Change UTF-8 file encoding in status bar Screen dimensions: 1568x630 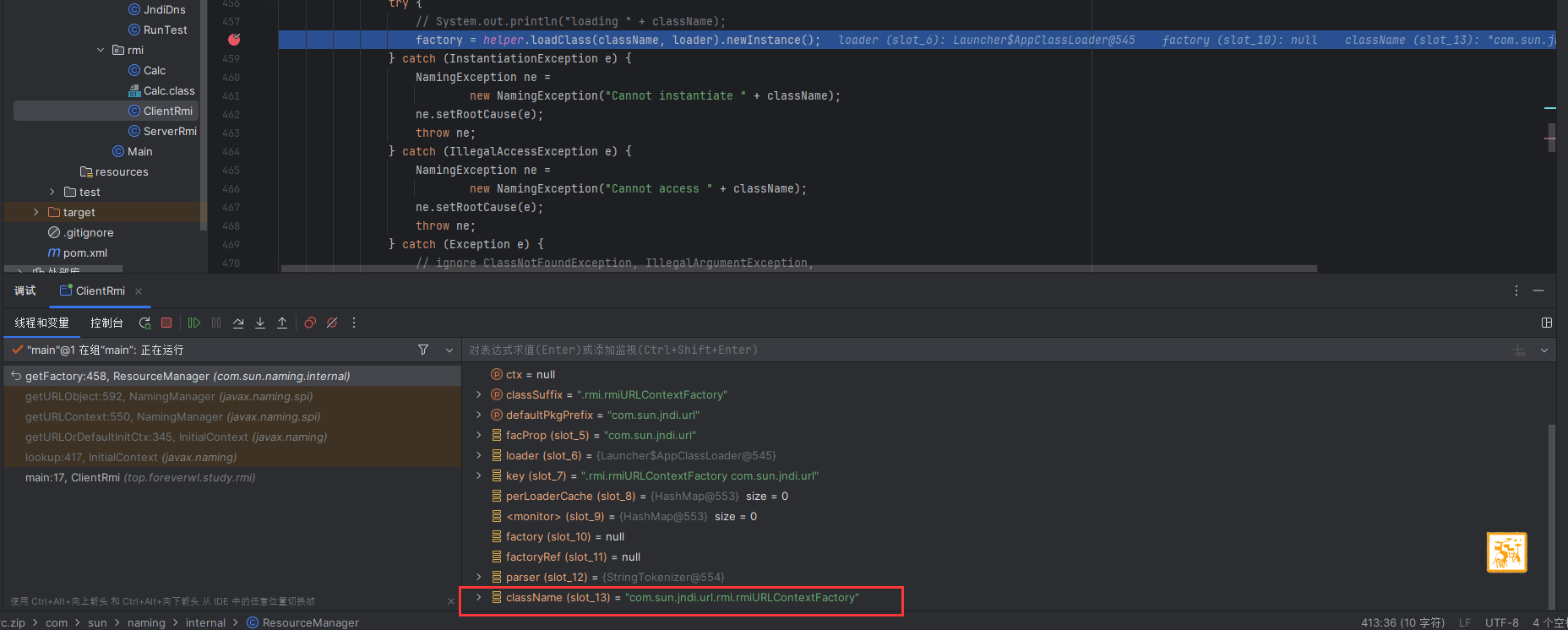click(x=1502, y=622)
